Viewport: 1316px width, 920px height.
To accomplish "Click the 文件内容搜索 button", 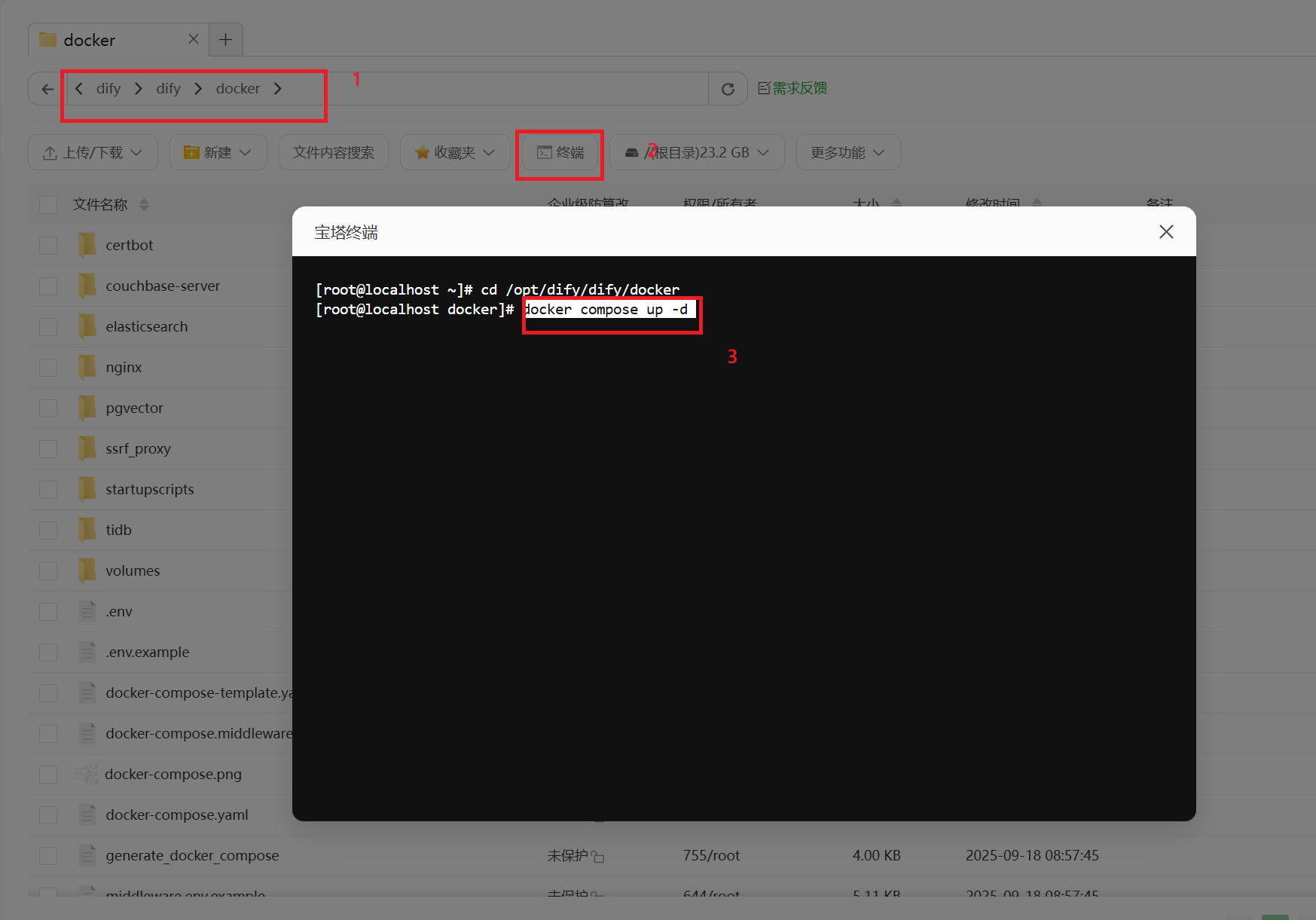I will point(333,152).
